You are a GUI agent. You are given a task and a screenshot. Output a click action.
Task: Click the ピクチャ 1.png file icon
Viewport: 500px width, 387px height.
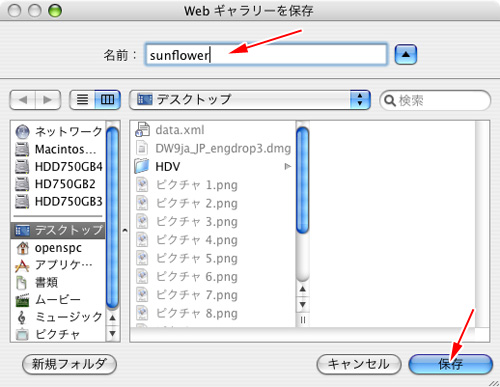142,185
